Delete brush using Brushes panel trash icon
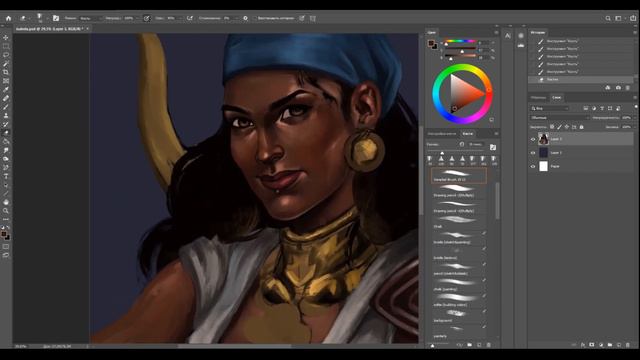This screenshot has width=640, height=360. point(489,345)
